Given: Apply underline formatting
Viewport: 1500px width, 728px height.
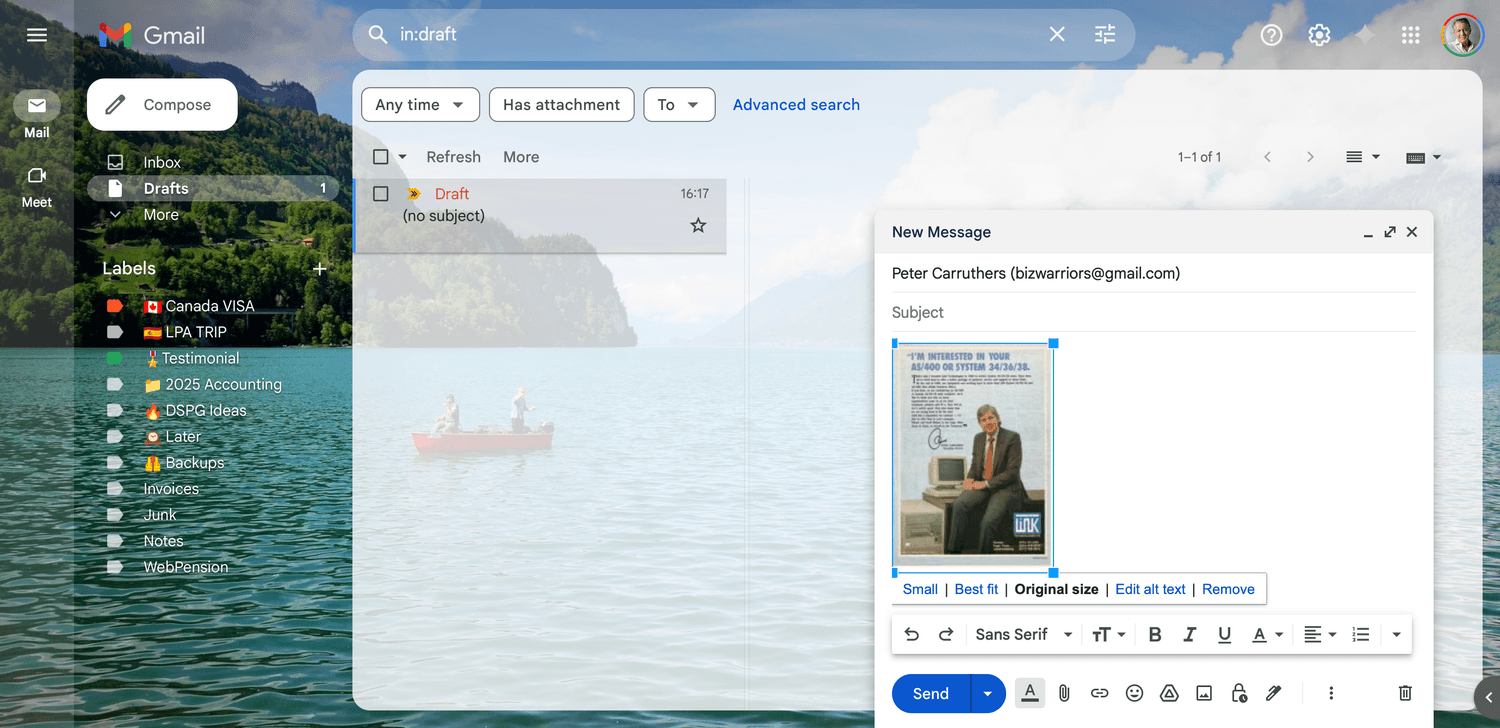Looking at the screenshot, I should (x=1224, y=634).
